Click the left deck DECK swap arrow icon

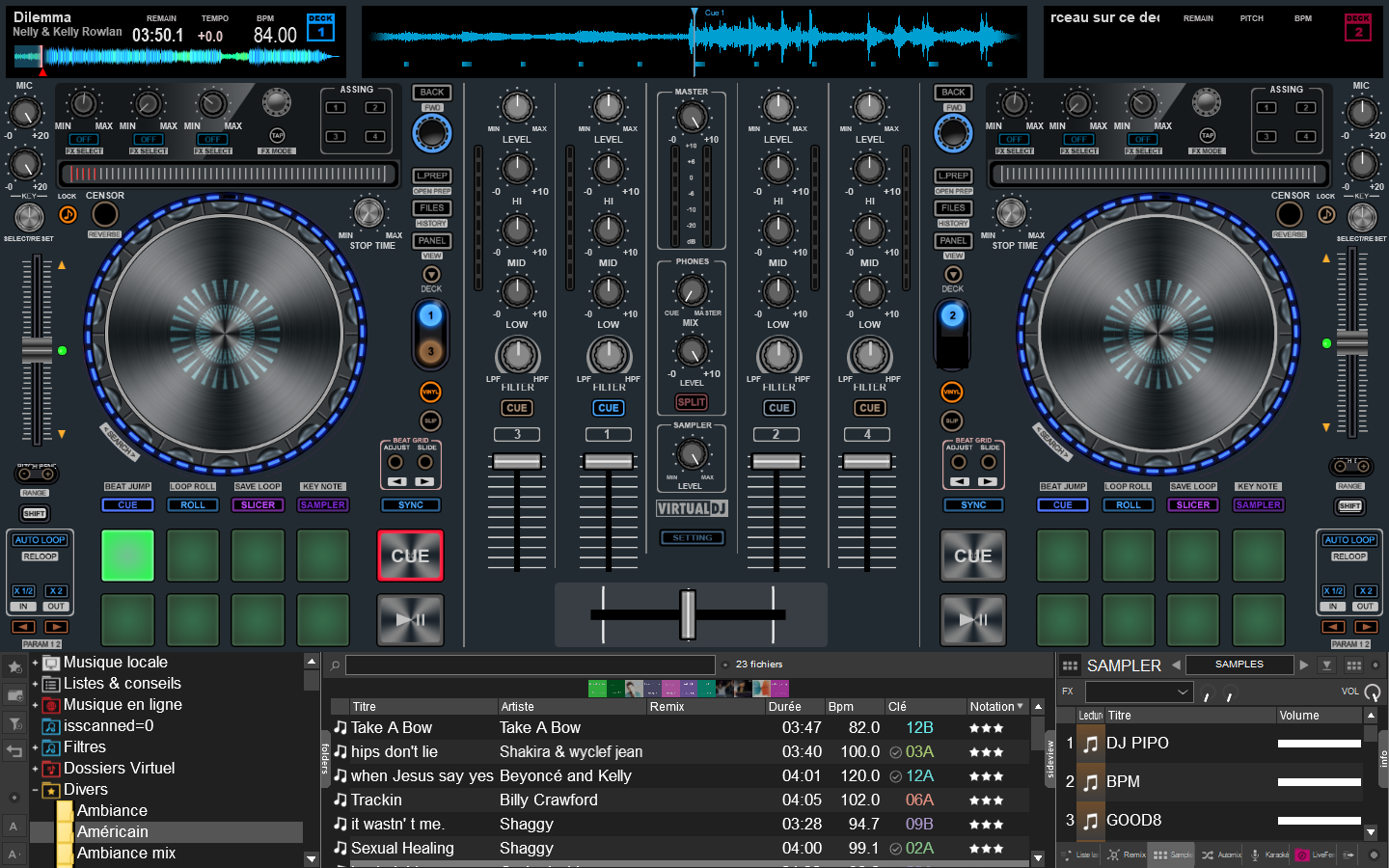point(431,275)
